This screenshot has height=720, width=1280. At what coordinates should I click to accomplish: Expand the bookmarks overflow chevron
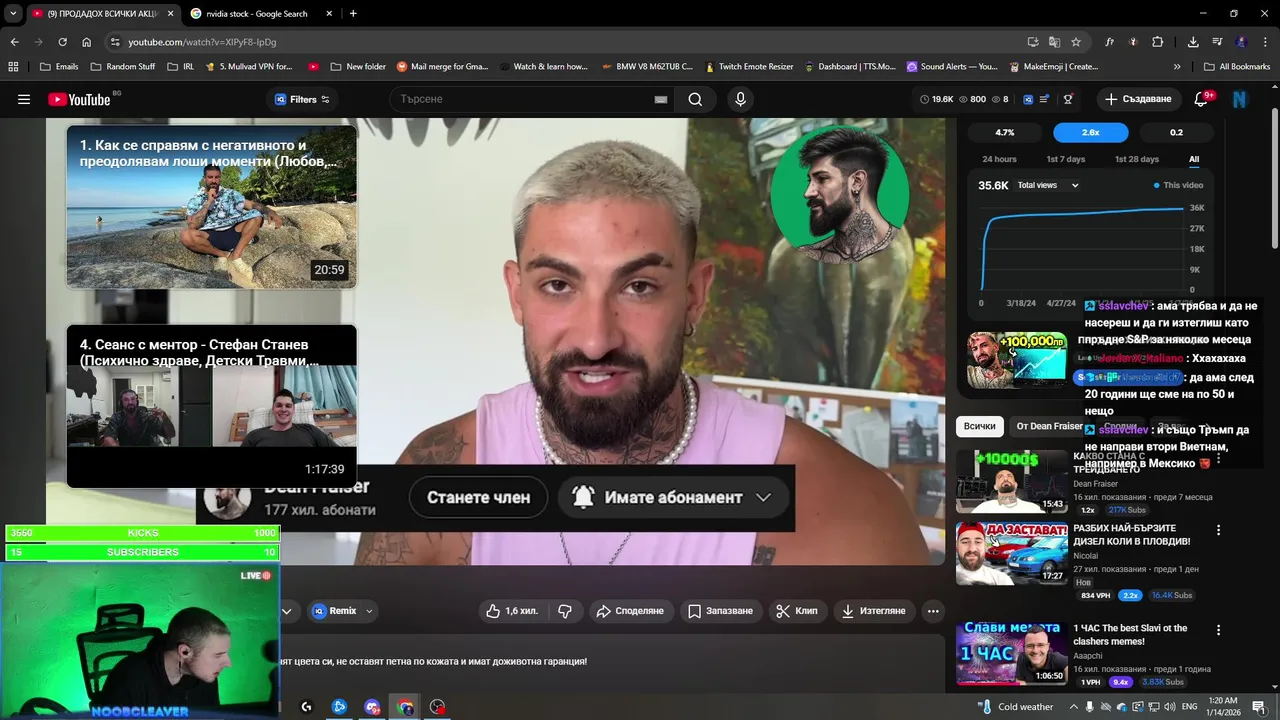[x=1177, y=67]
